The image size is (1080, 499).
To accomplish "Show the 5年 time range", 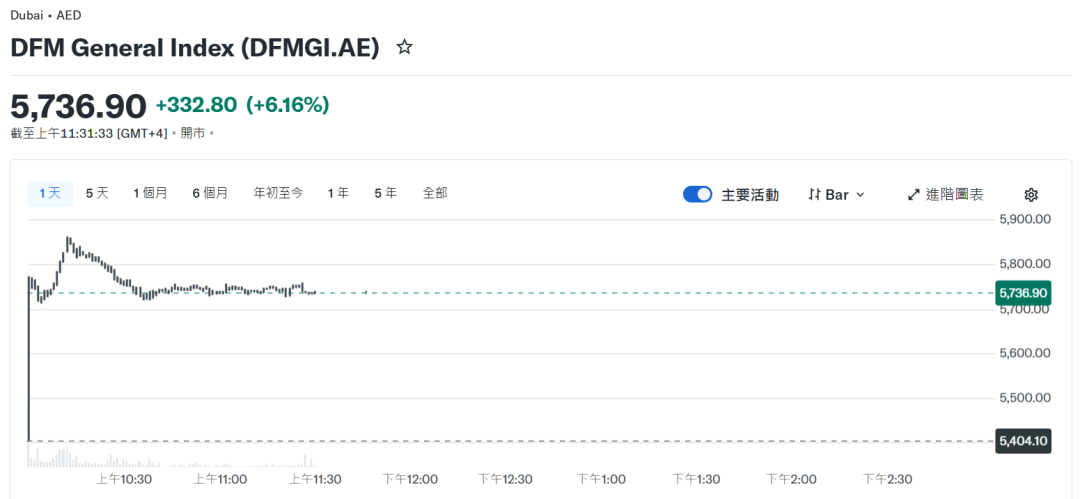I will click(385, 193).
